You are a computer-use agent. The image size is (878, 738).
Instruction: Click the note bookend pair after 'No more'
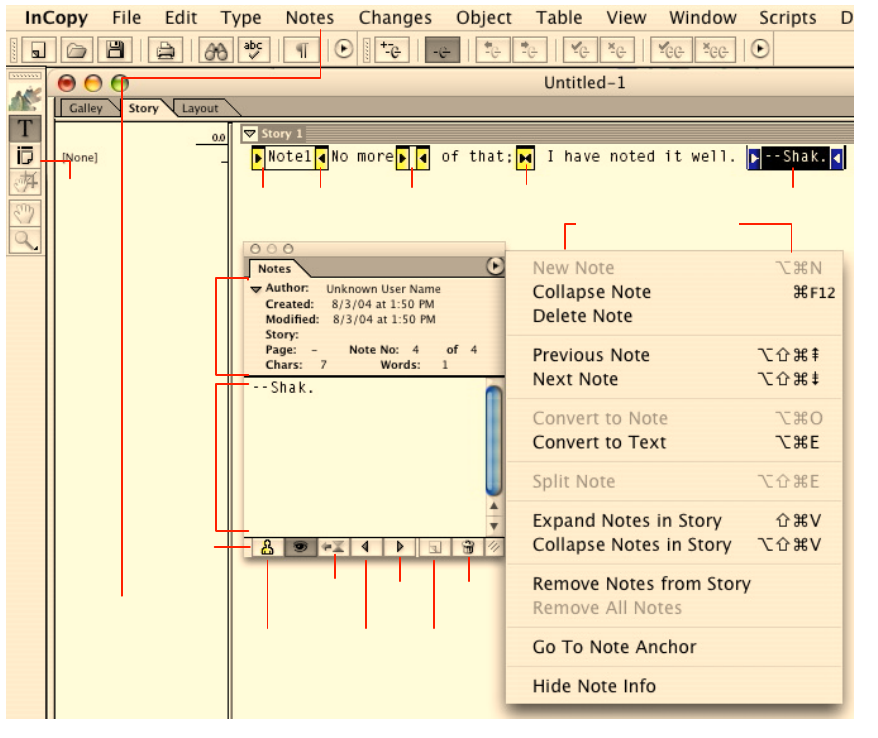coord(413,158)
